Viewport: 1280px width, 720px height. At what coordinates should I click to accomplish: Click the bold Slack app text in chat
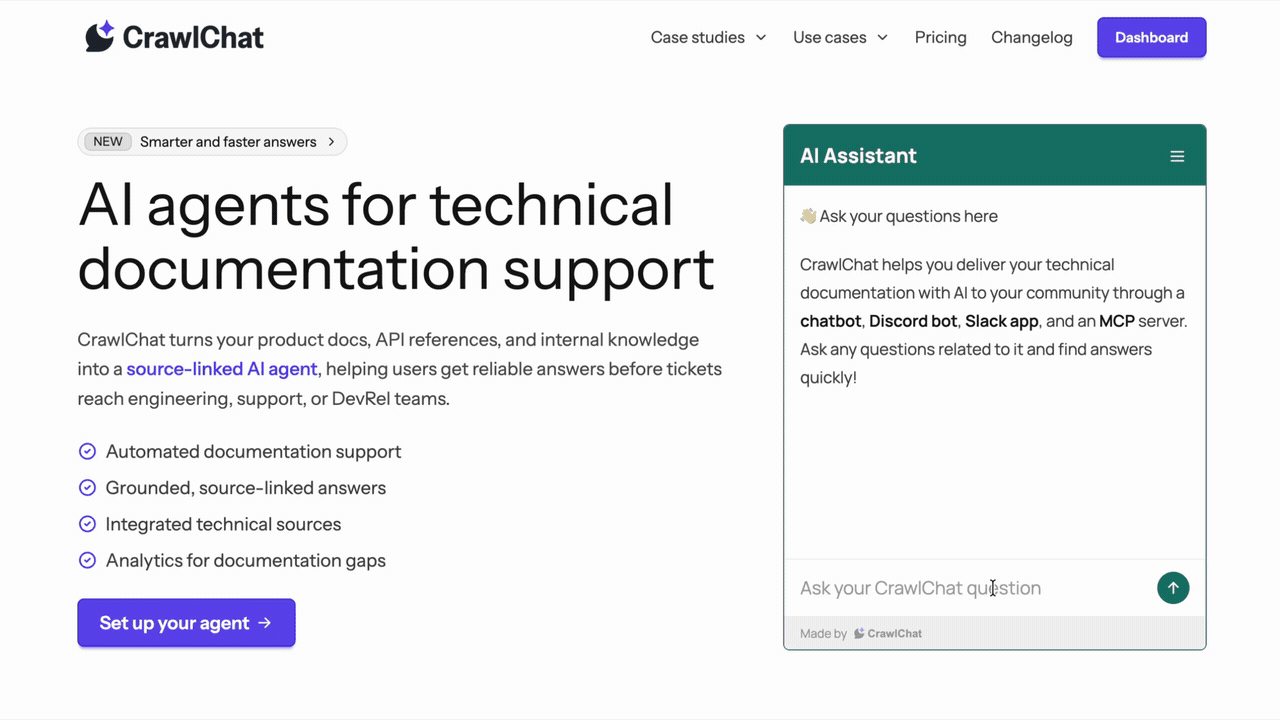coord(1001,321)
